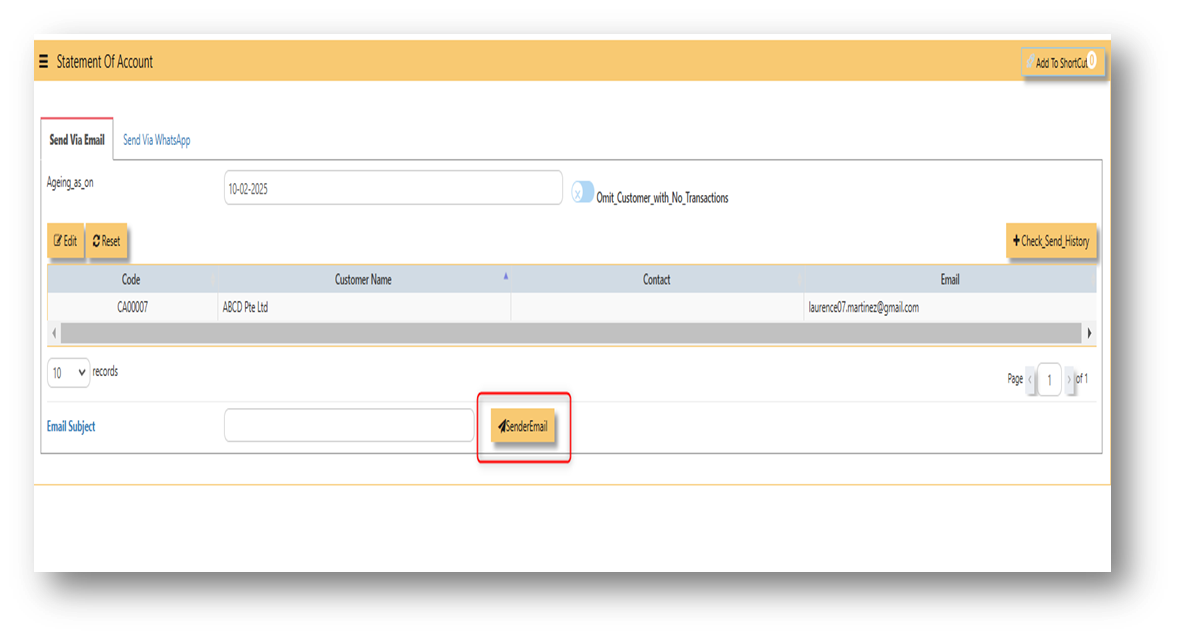Click the horizontal scrollbar track
Screen dimensions: 1177x638
click(571, 333)
